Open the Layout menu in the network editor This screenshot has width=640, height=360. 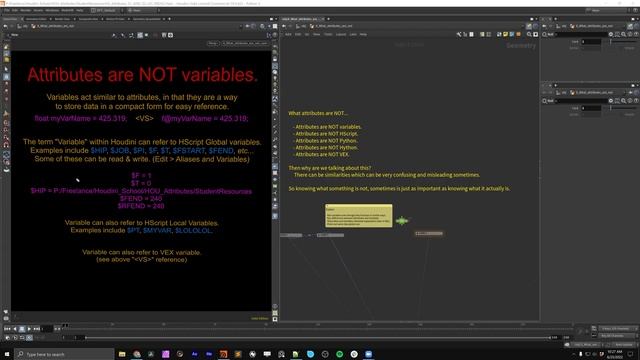[x=341, y=35]
